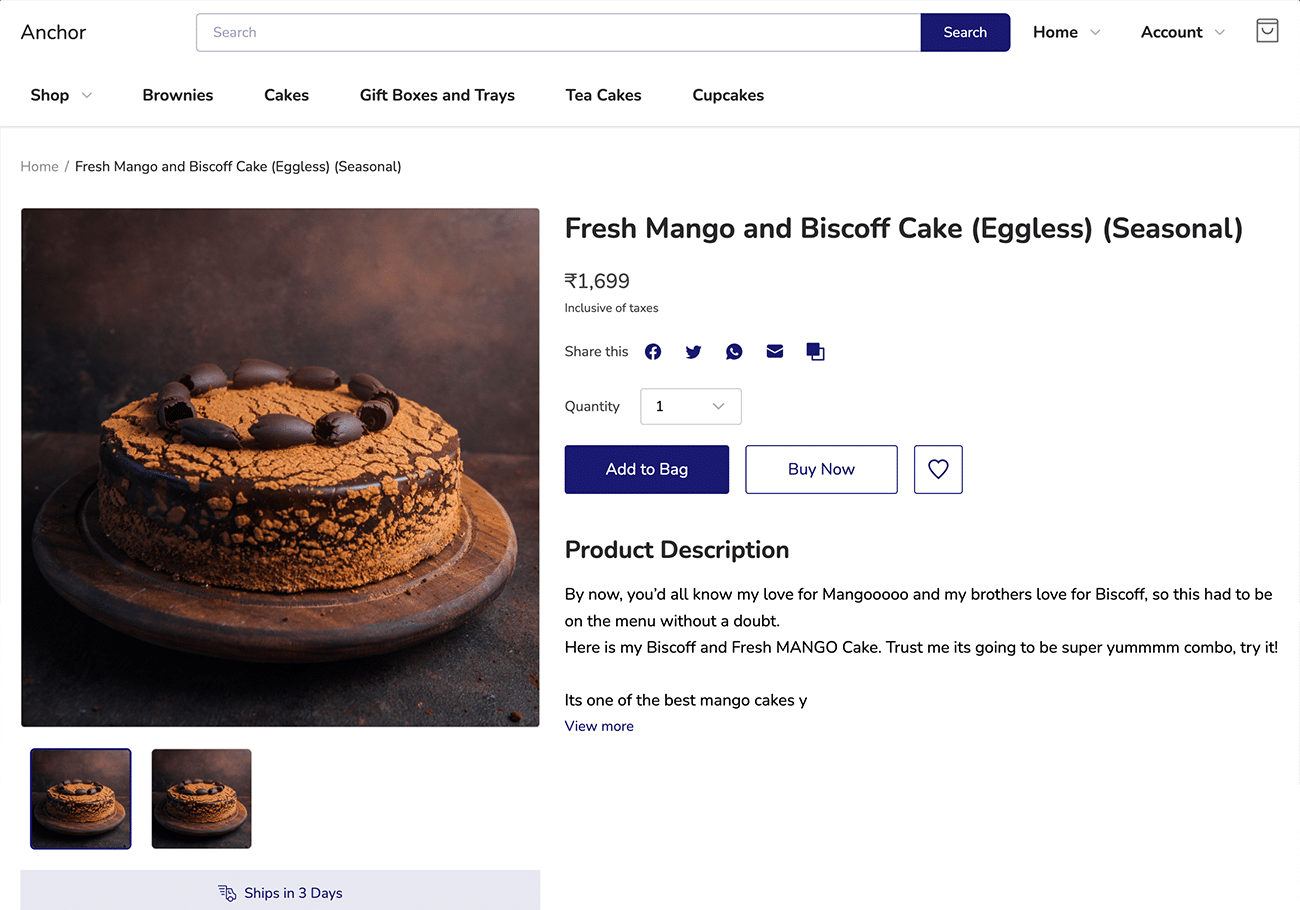
Task: Go to Brownies category
Action: (178, 95)
